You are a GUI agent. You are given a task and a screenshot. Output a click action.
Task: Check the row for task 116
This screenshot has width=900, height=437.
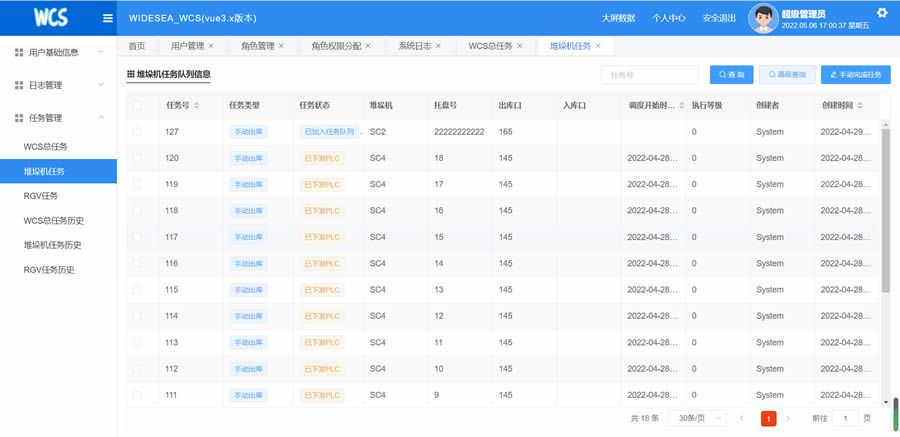[x=137, y=264]
